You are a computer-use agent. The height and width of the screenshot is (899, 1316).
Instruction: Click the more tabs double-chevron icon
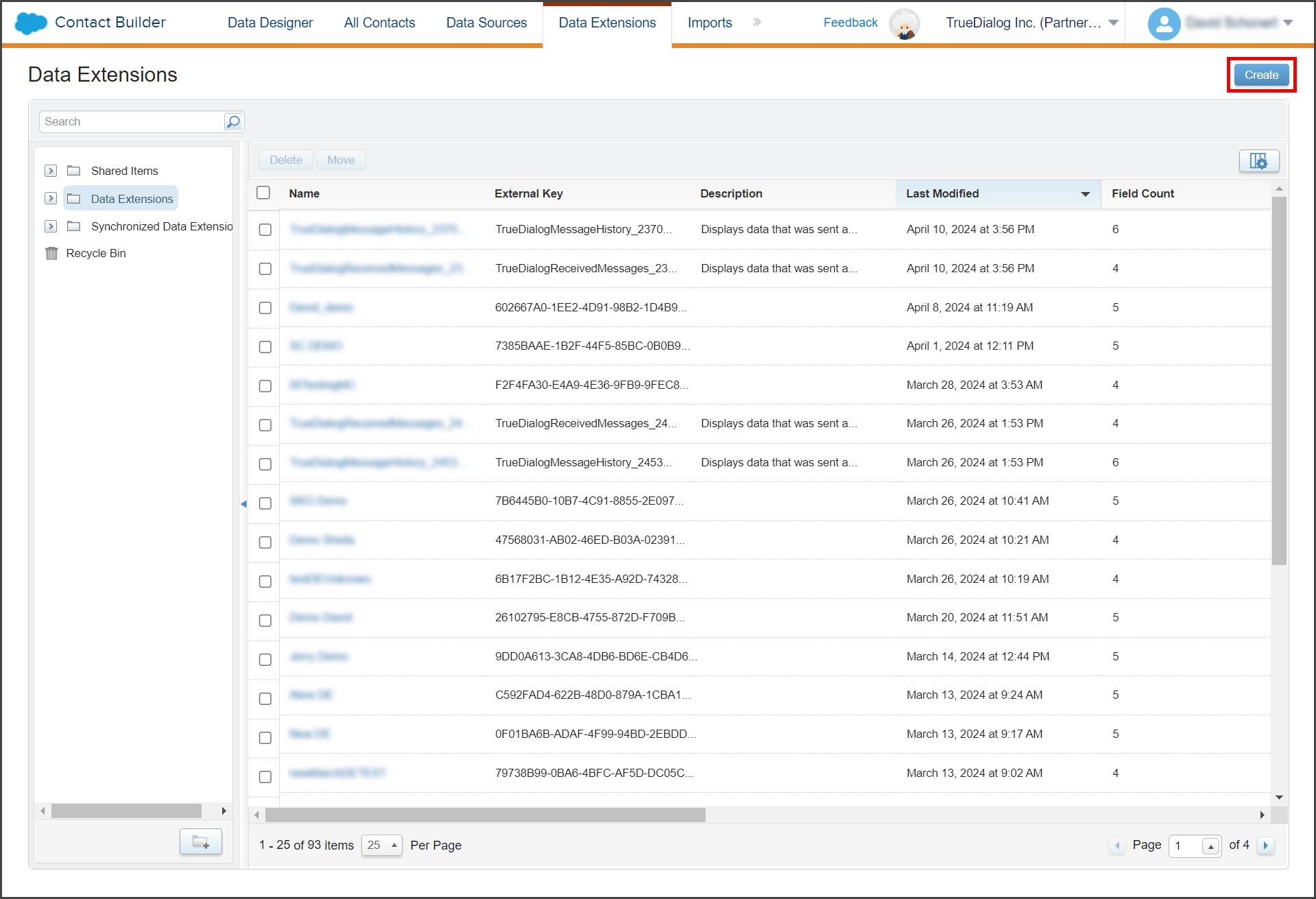pyautogui.click(x=757, y=22)
